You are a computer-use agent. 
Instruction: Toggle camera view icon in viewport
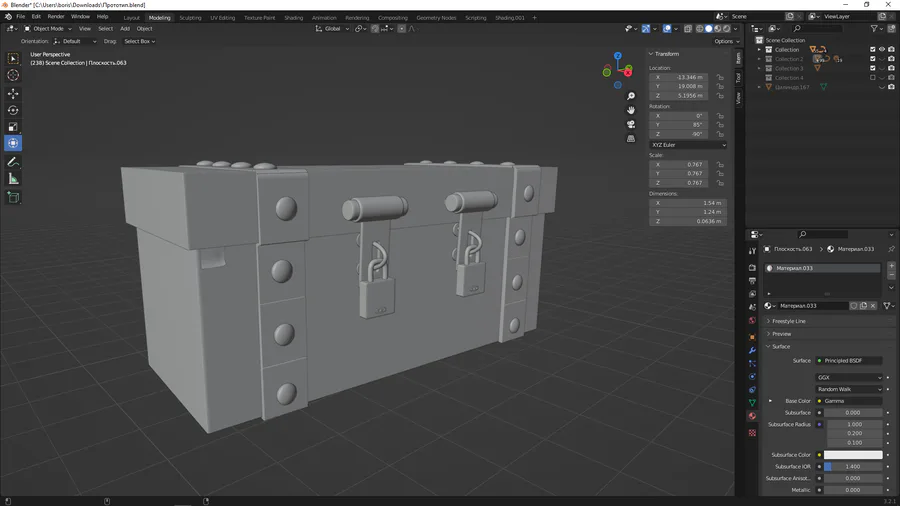click(x=631, y=124)
